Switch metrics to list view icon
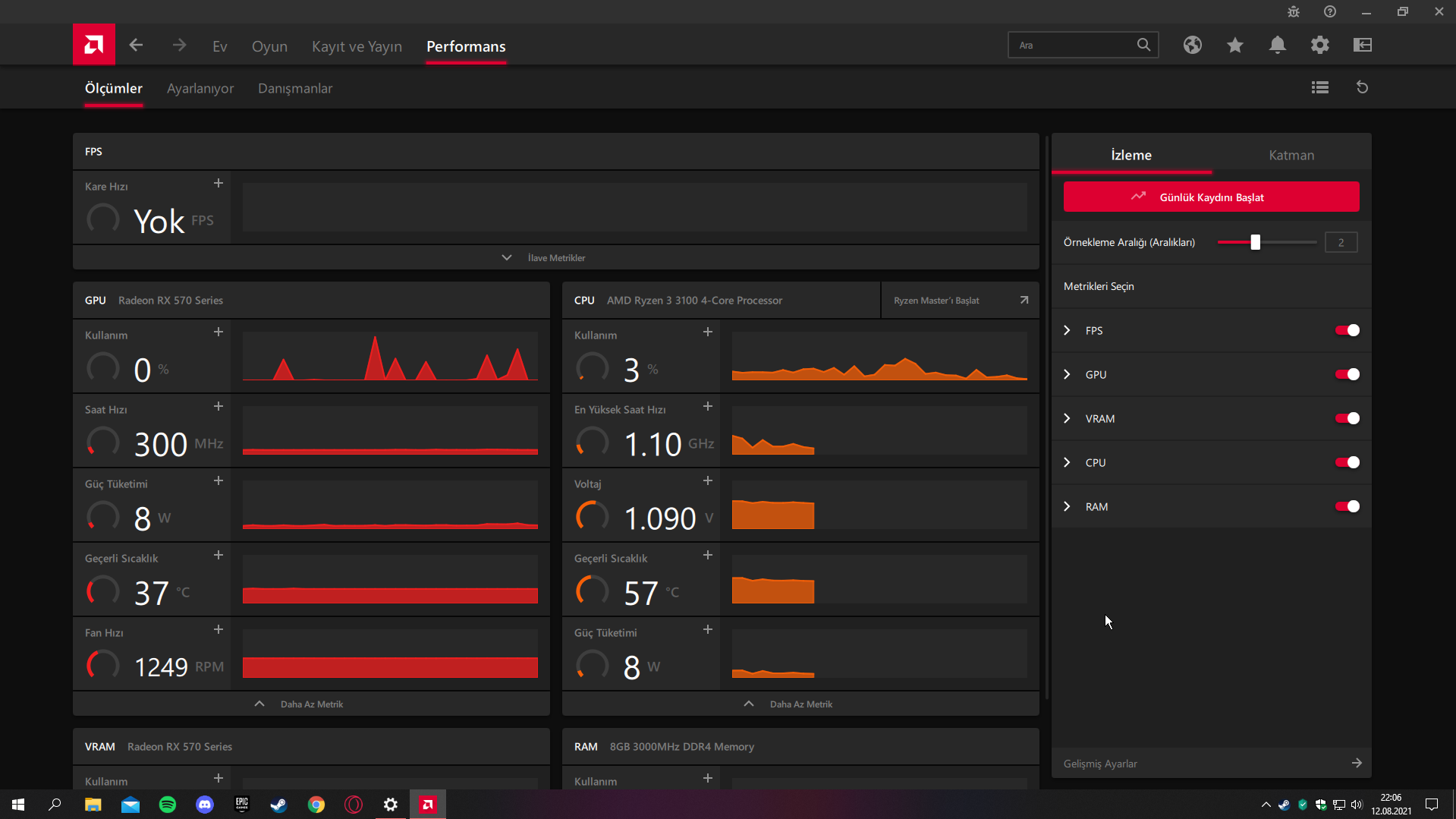Screen dimensions: 1456x819 [x=1320, y=87]
